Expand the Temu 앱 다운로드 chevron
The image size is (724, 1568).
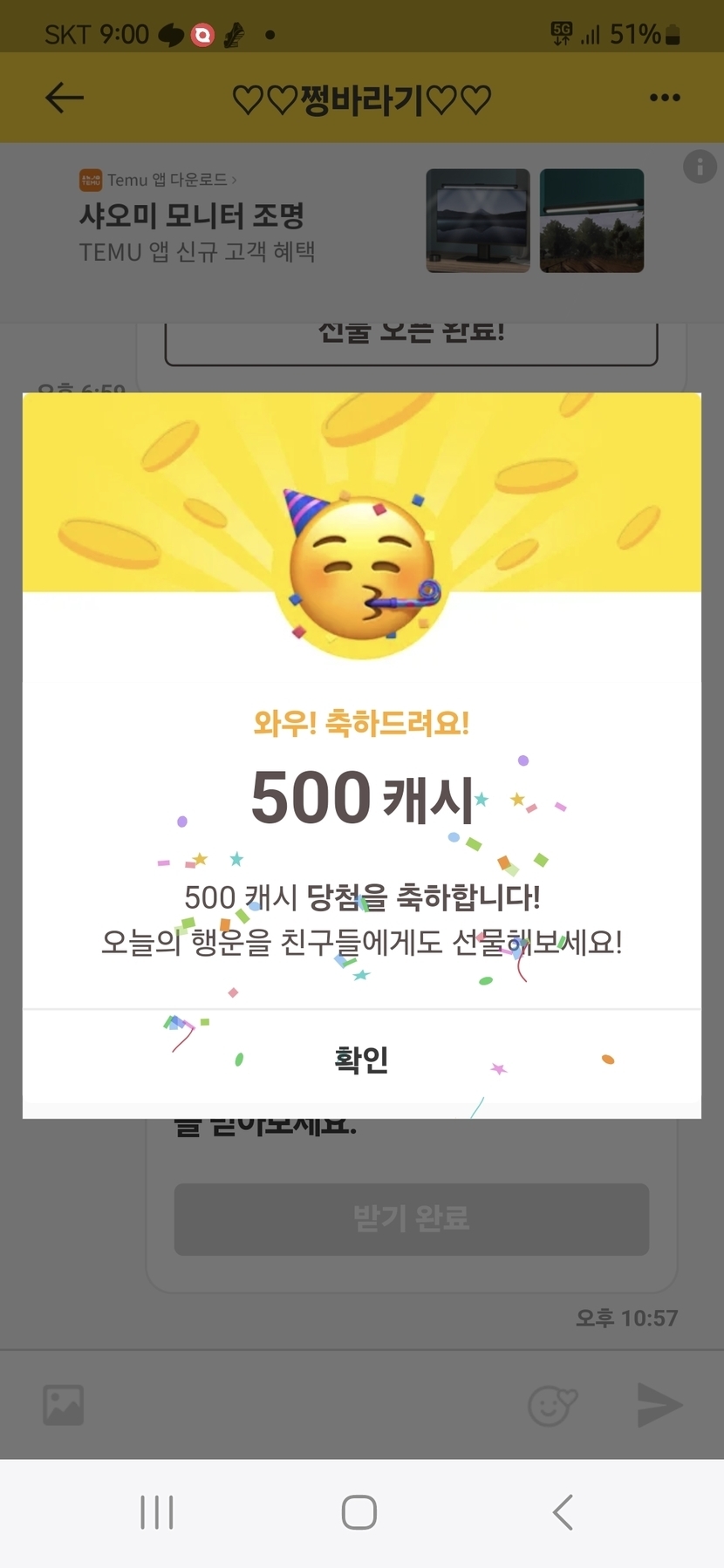click(234, 181)
